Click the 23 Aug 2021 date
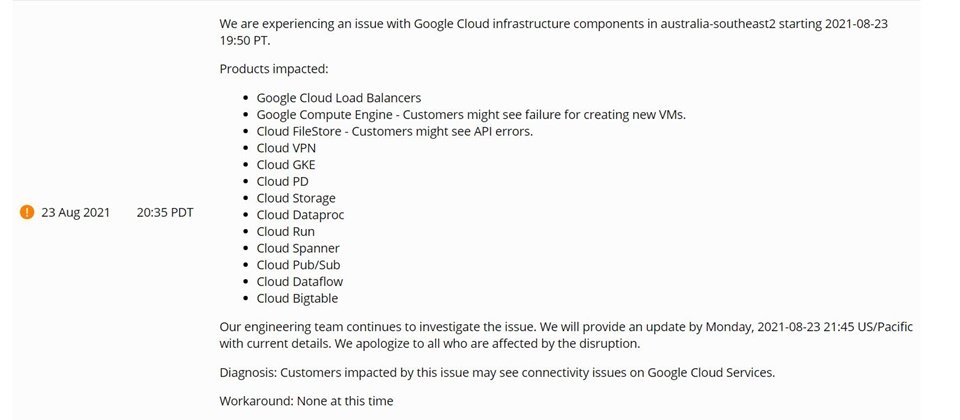 75,212
